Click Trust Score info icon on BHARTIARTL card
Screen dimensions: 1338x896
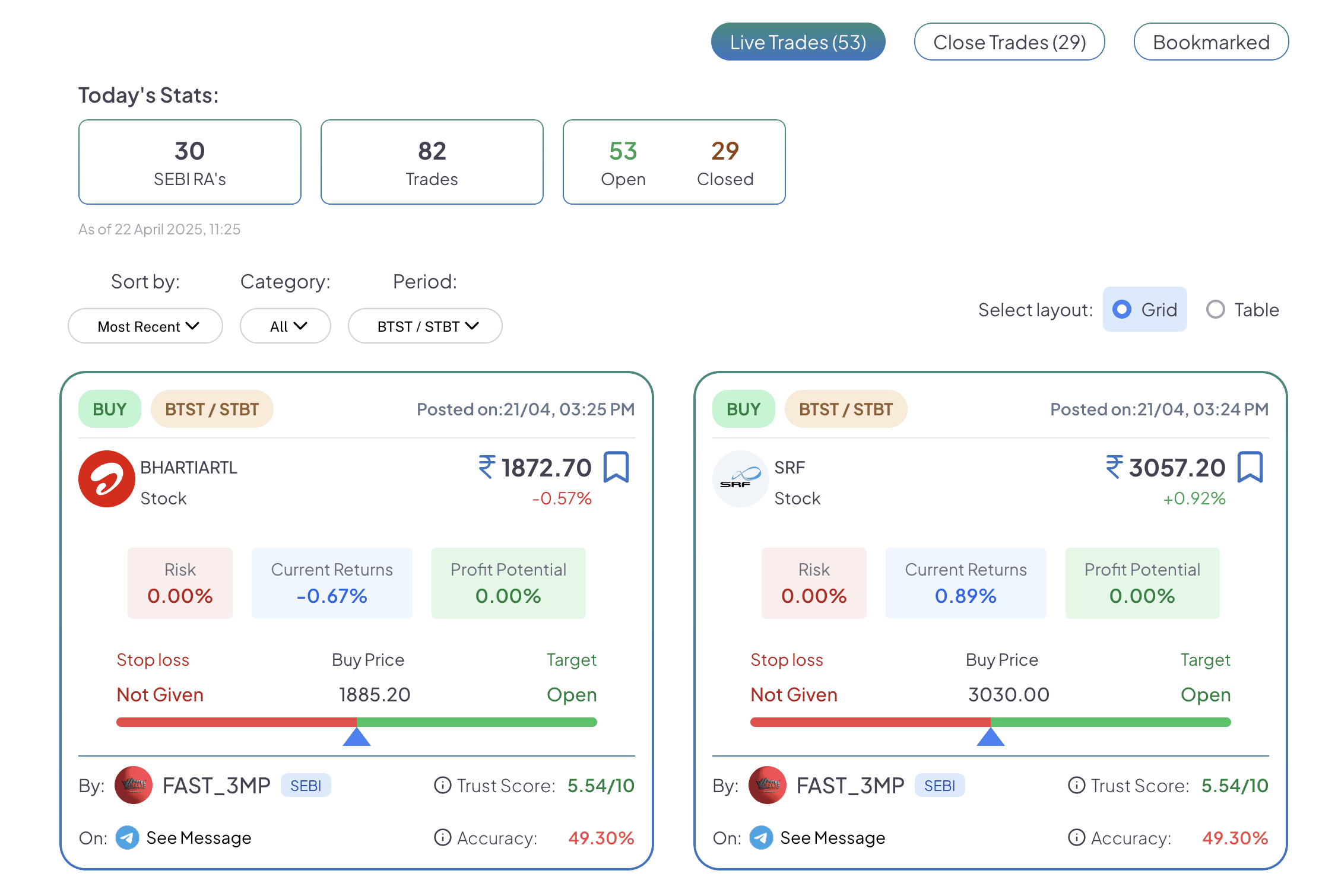click(442, 785)
